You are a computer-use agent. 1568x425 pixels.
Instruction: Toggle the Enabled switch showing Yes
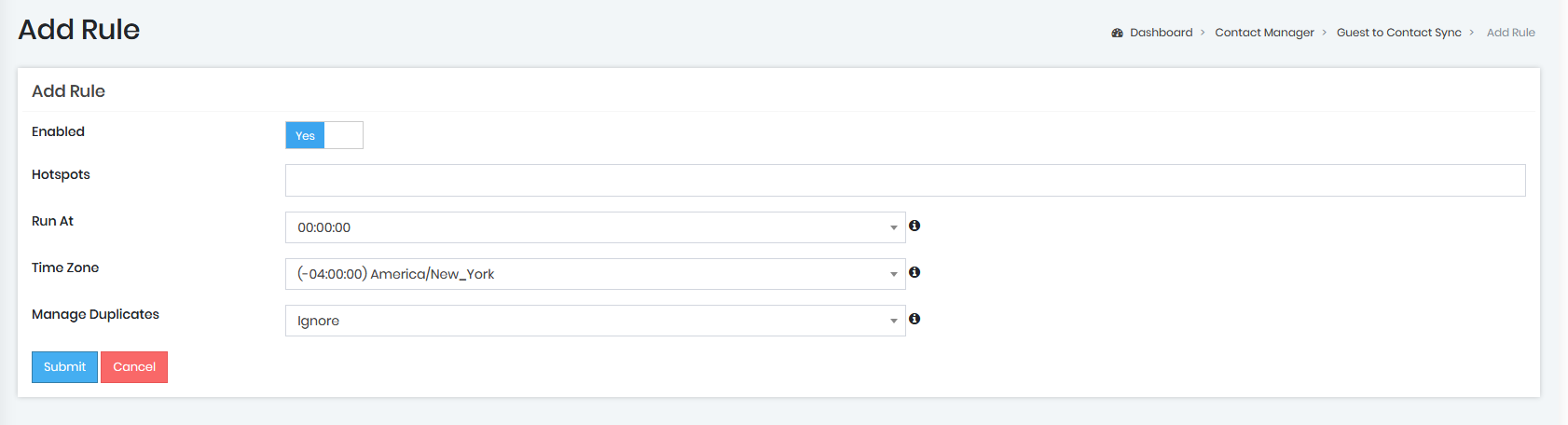[324, 135]
